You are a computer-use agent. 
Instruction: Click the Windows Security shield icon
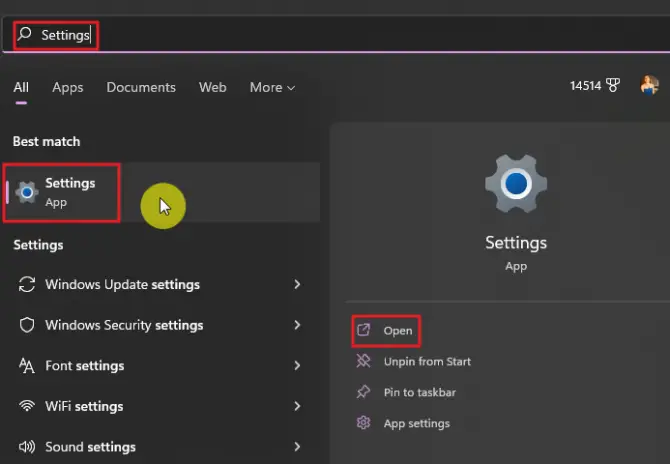[27, 325]
